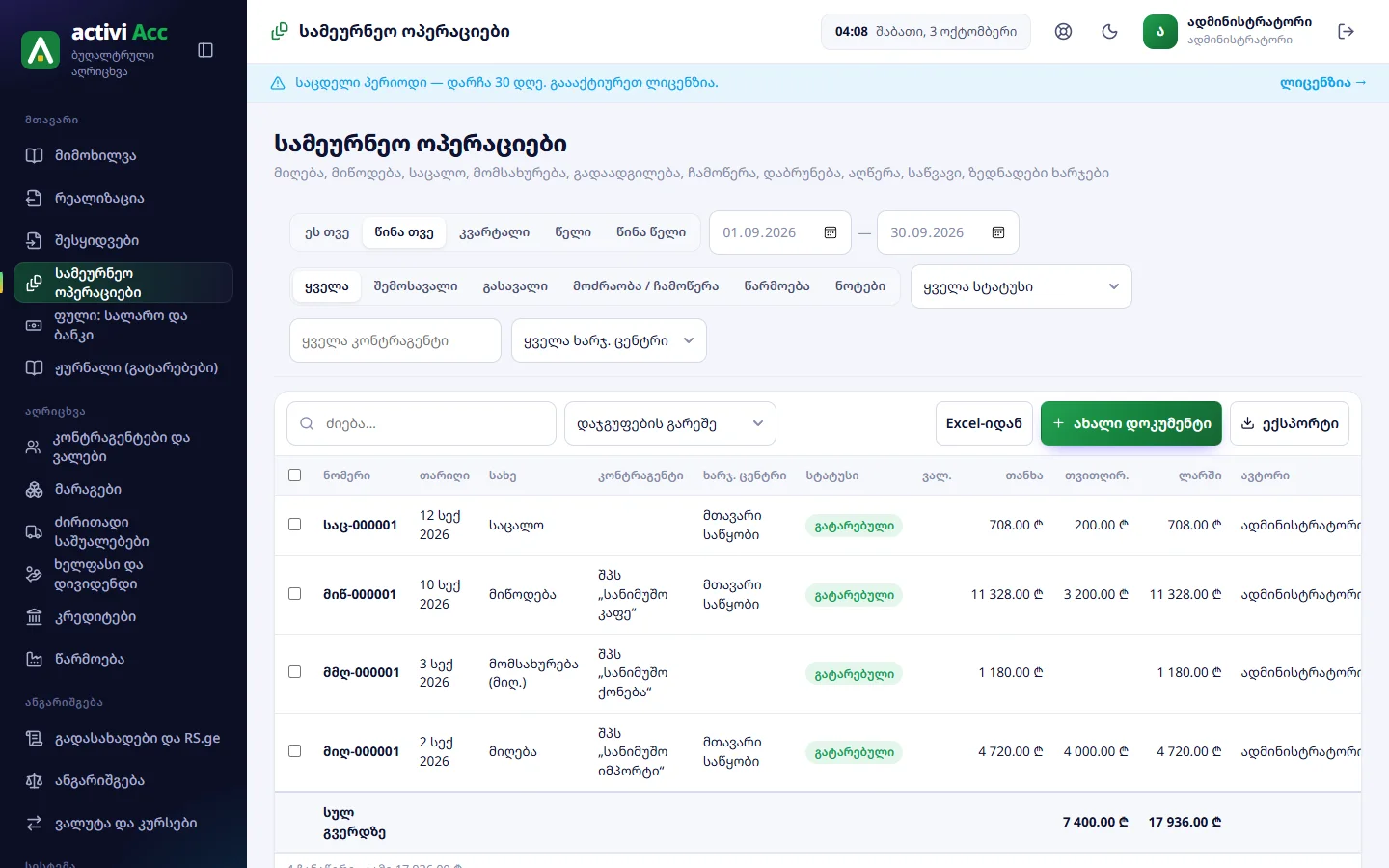Click the ახალი დოკუმენტი button
This screenshot has height=868, width=1389.
[1131, 423]
